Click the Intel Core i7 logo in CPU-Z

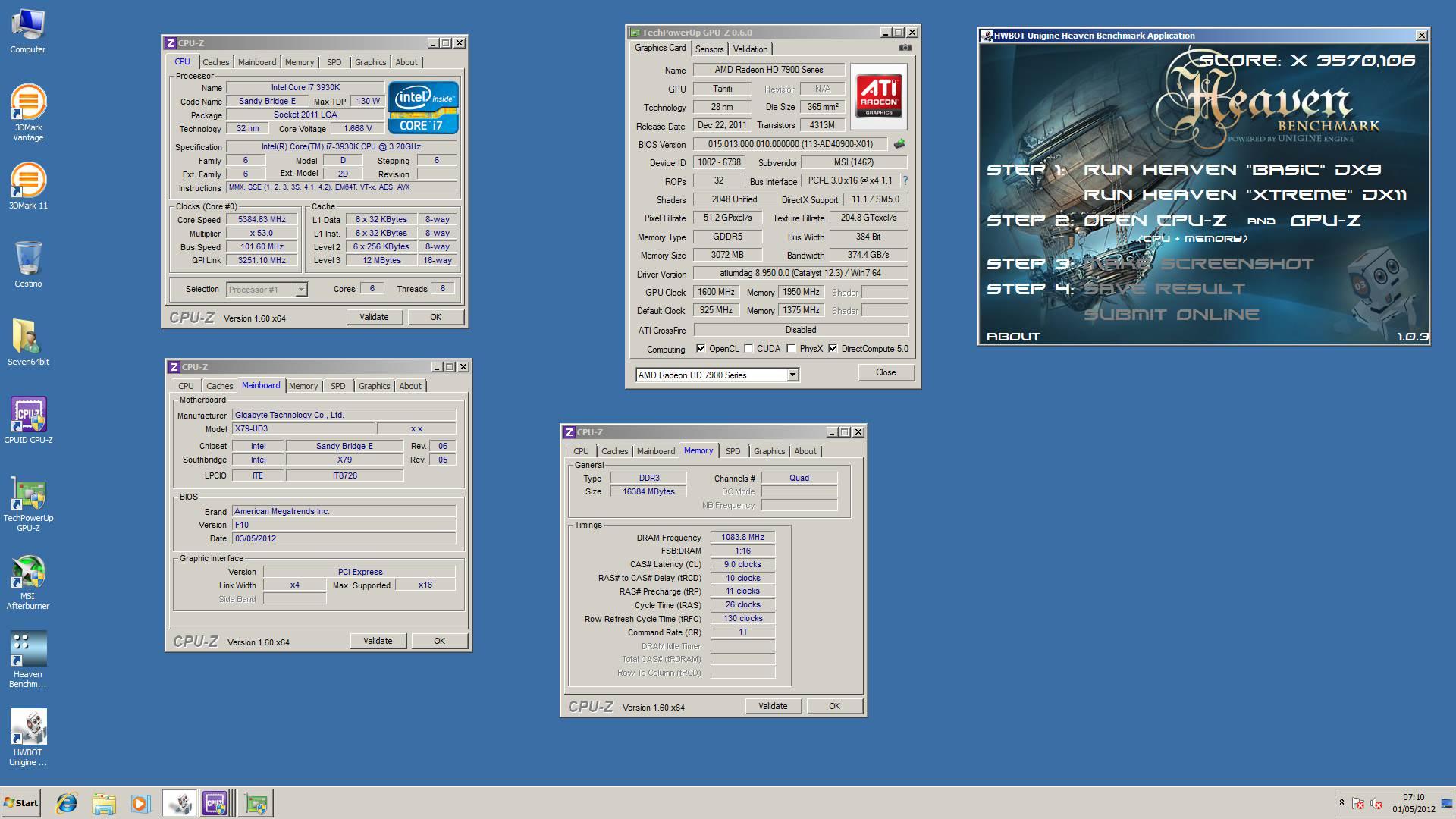pyautogui.click(x=423, y=108)
